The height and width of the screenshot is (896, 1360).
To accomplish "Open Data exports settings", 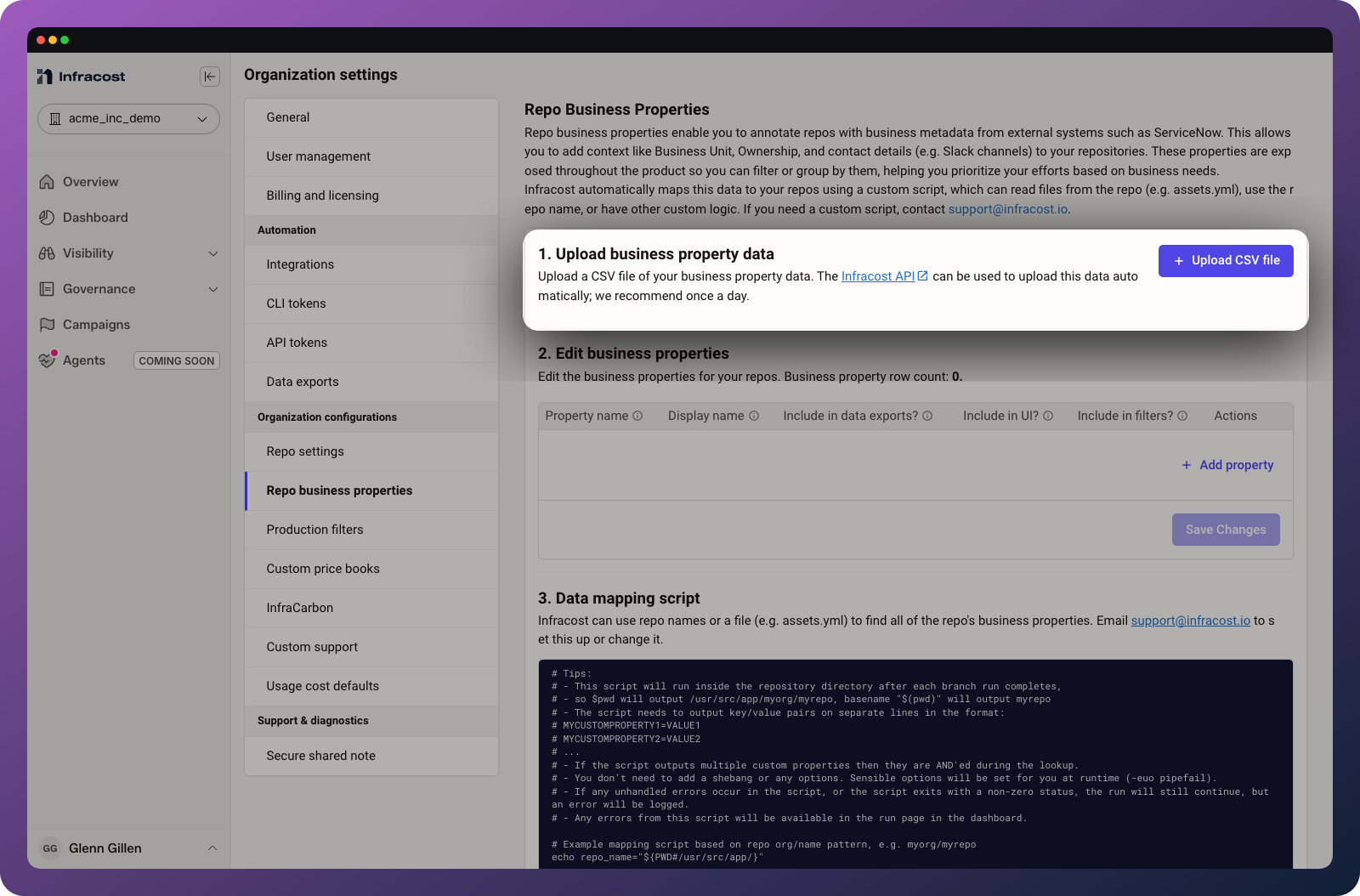I will tap(371, 382).
